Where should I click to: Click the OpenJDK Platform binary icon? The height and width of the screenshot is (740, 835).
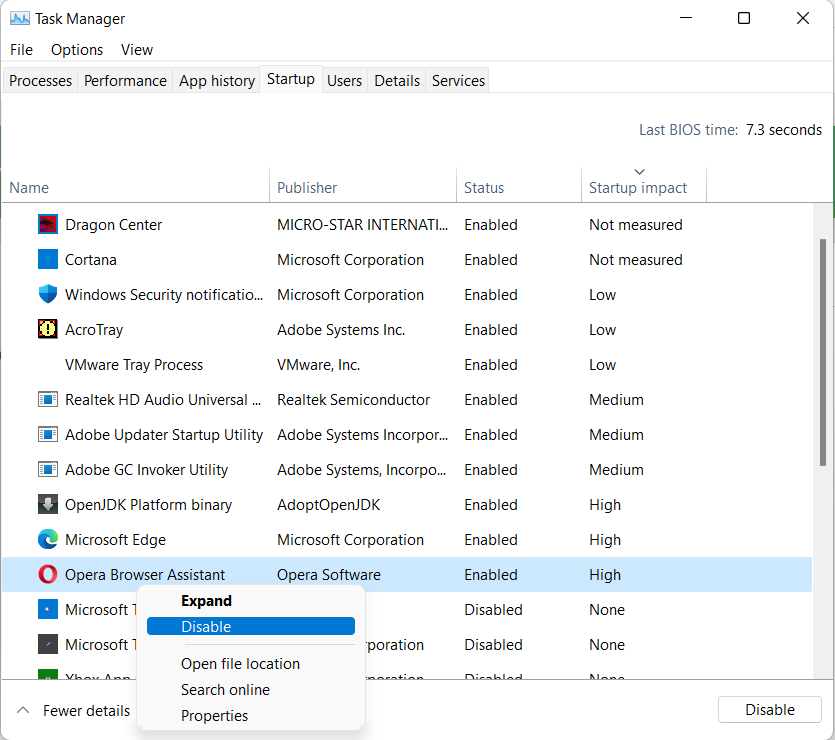pos(48,504)
